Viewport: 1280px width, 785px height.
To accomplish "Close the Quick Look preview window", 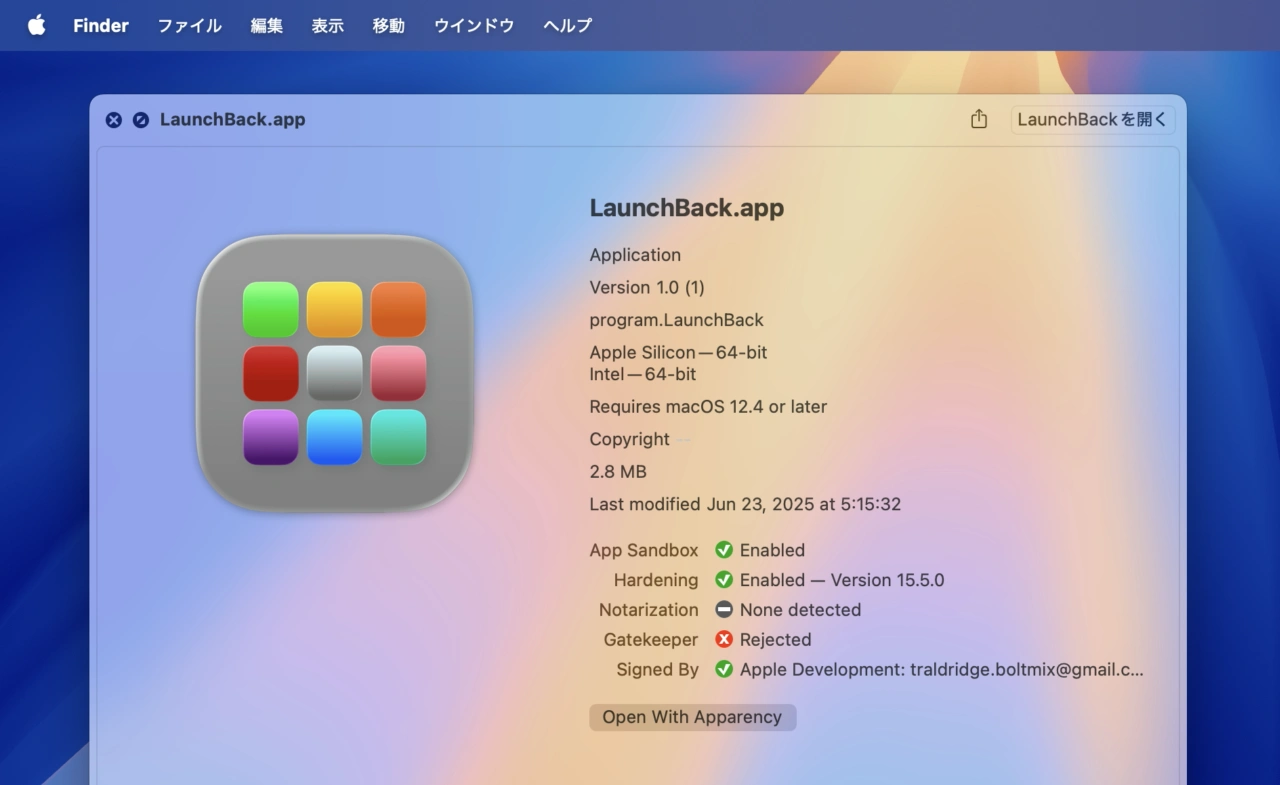I will pyautogui.click(x=114, y=120).
